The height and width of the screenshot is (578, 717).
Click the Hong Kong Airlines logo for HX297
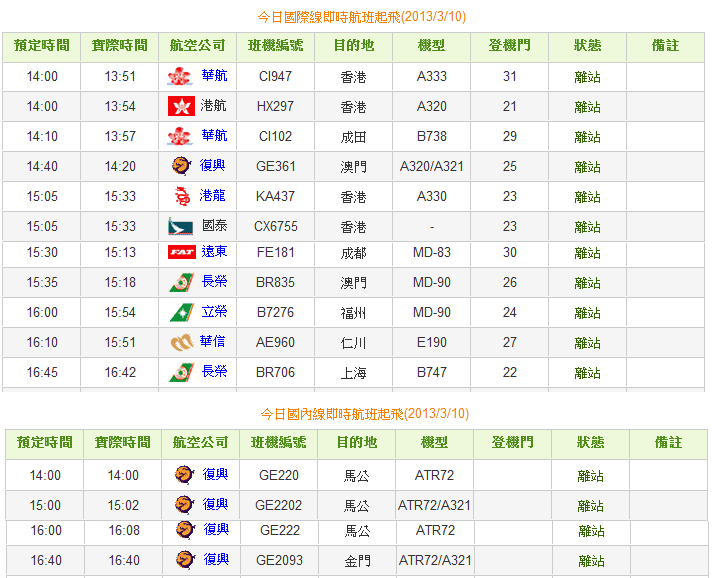coord(181,107)
